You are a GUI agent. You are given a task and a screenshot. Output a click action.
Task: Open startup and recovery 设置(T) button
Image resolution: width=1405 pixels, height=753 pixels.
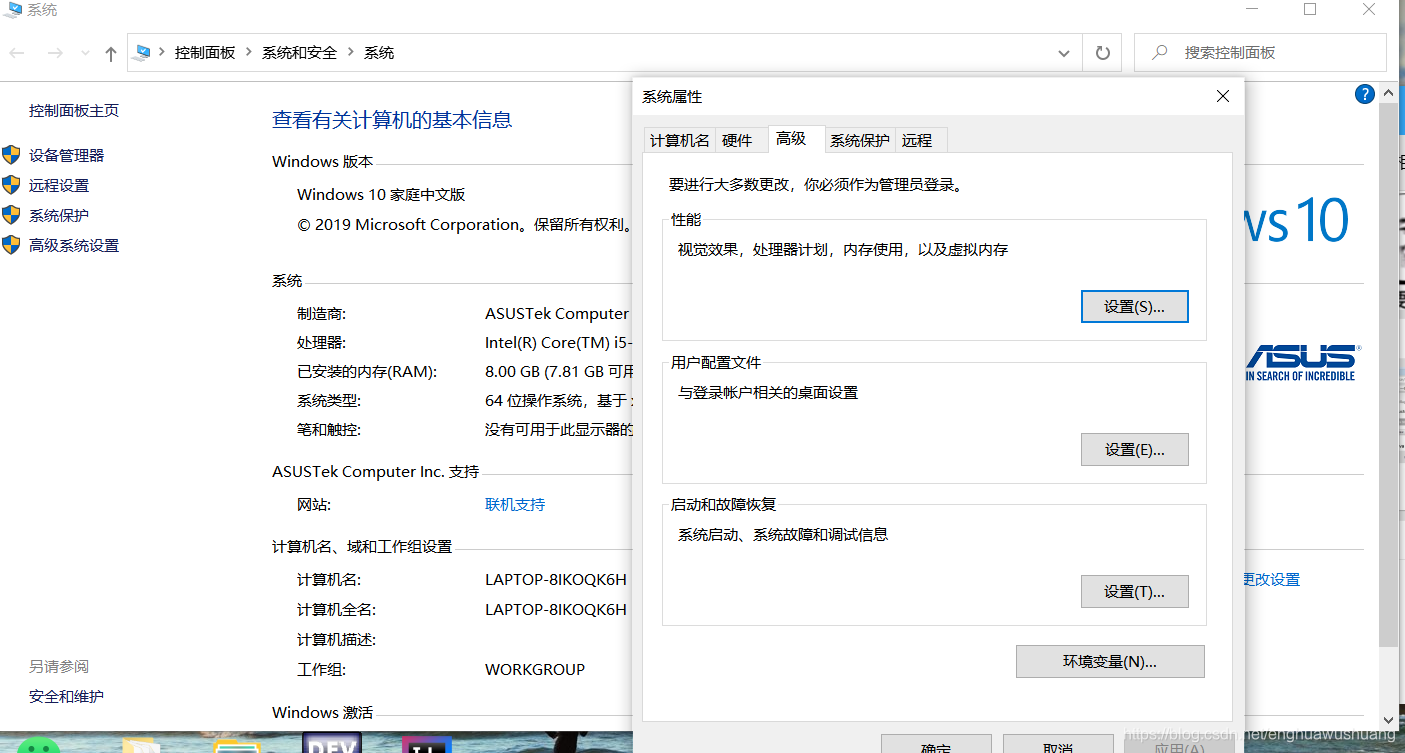pos(1135,592)
